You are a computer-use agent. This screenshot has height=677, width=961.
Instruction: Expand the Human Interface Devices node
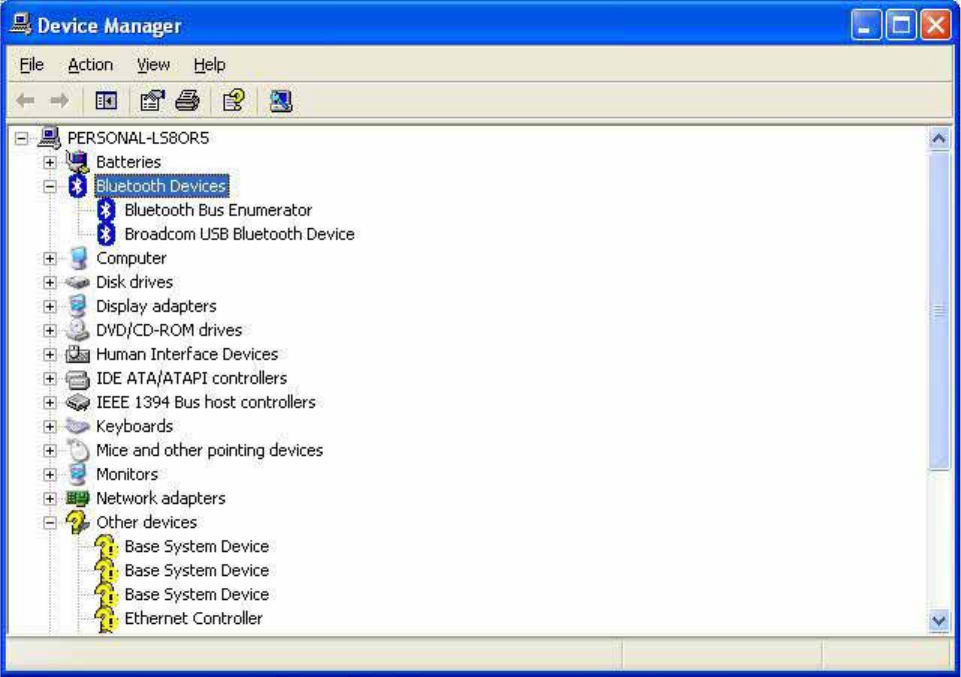tap(50, 355)
